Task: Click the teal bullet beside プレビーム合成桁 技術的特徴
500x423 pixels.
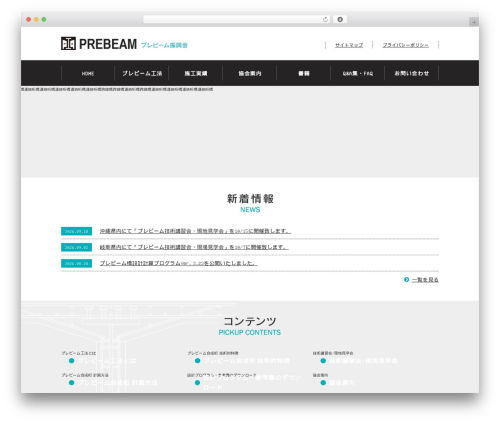Action: click(x=197, y=361)
